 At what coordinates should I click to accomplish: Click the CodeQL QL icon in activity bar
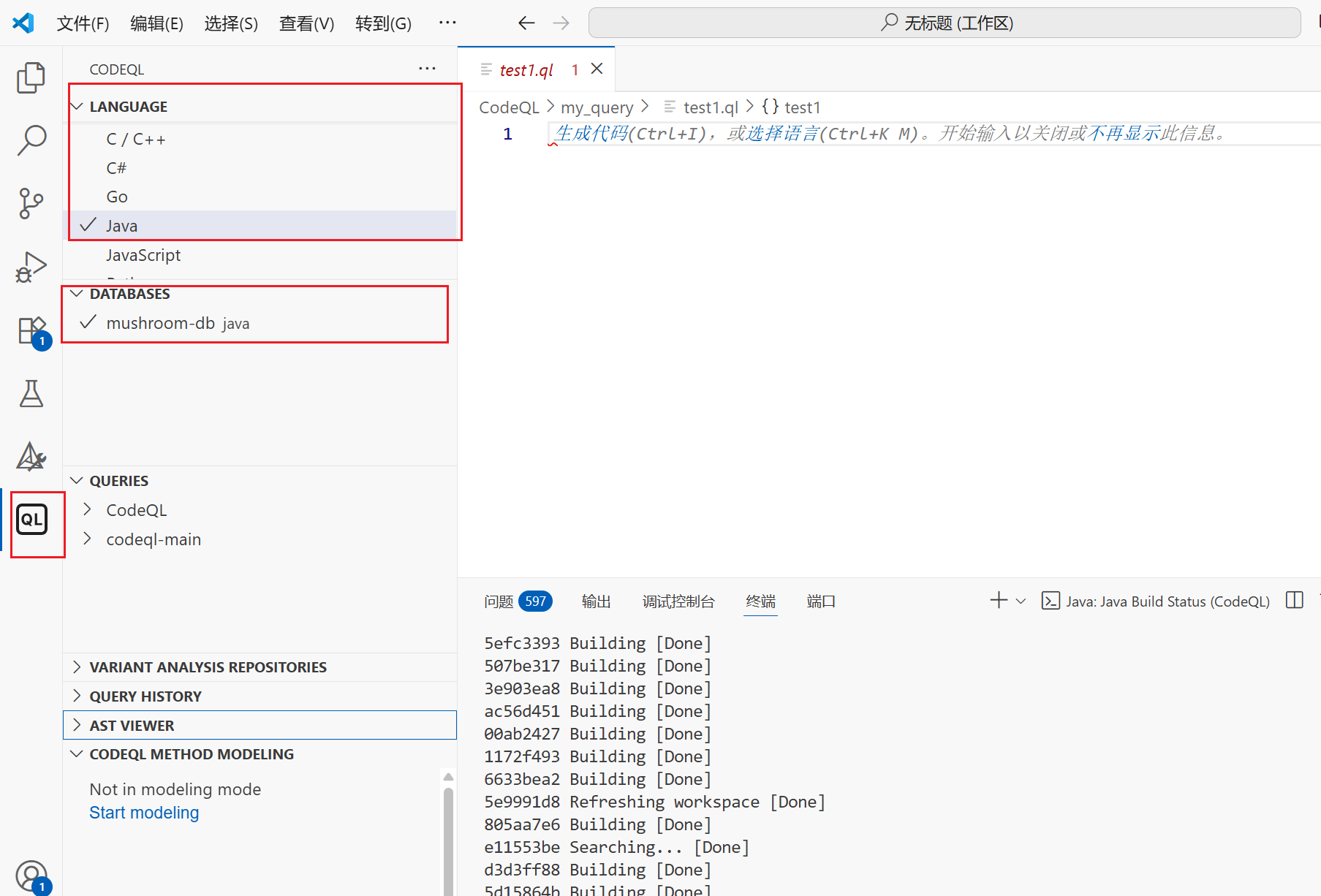coord(32,520)
